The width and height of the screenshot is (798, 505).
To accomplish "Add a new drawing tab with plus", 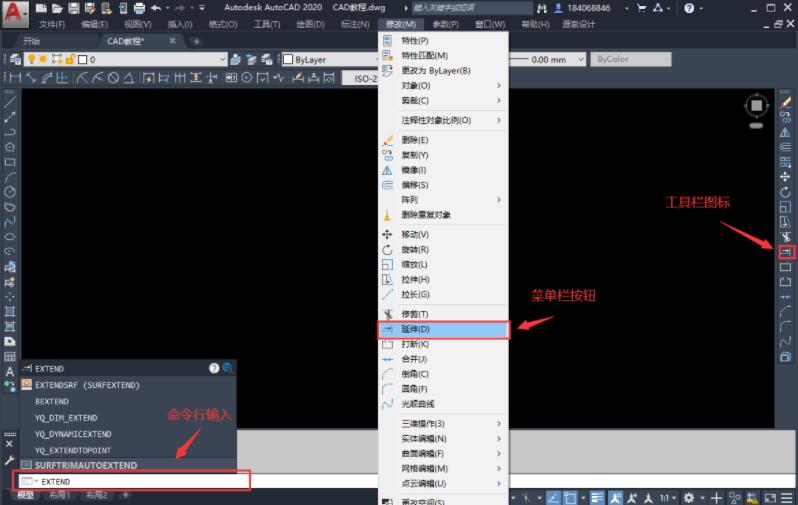I will pos(196,41).
